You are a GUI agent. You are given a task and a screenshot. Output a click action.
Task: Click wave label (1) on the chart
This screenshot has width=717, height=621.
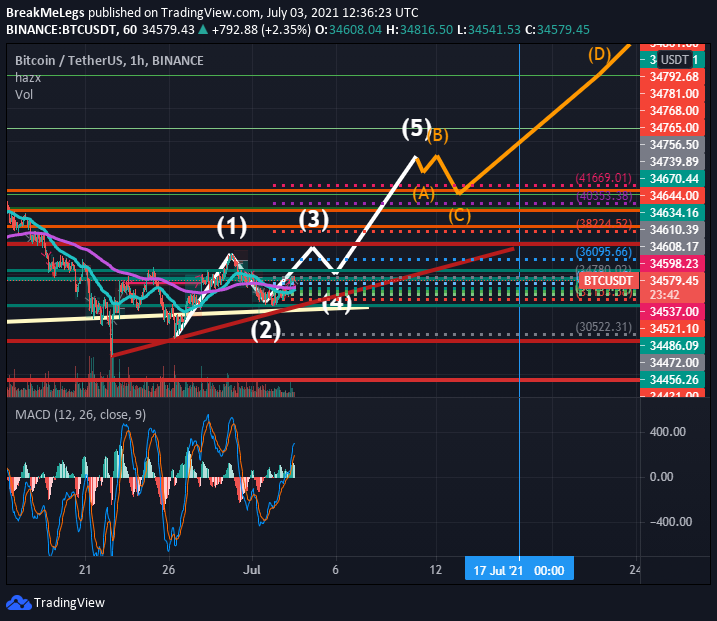[231, 226]
